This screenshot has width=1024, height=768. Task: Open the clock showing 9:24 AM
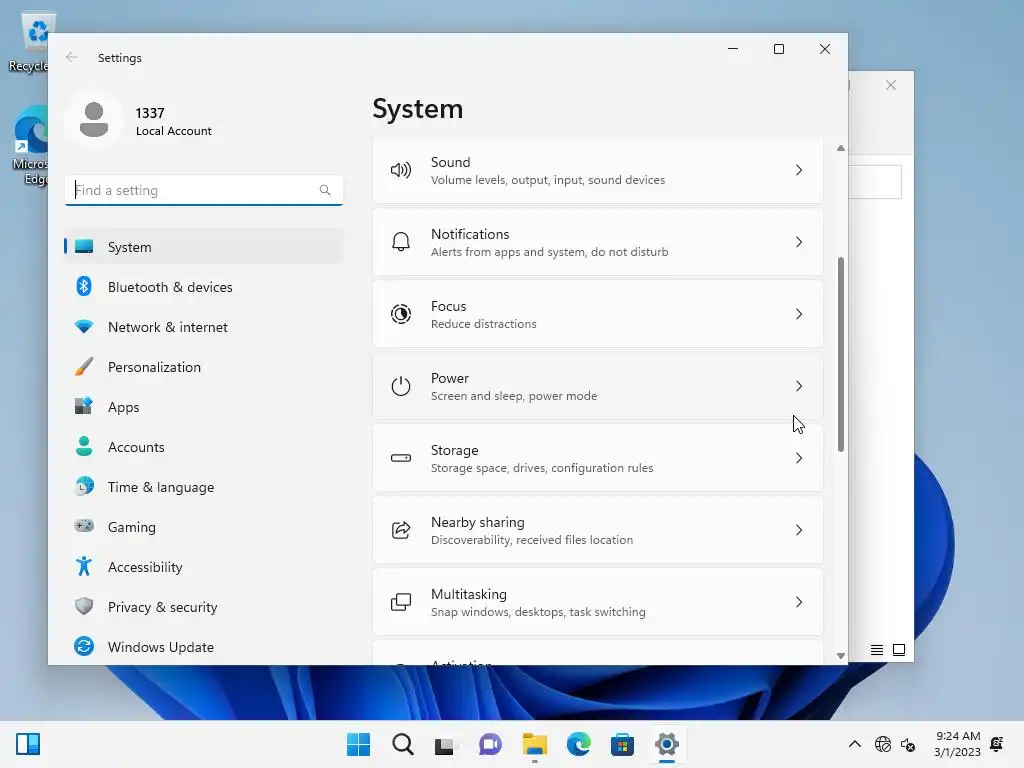click(x=957, y=744)
